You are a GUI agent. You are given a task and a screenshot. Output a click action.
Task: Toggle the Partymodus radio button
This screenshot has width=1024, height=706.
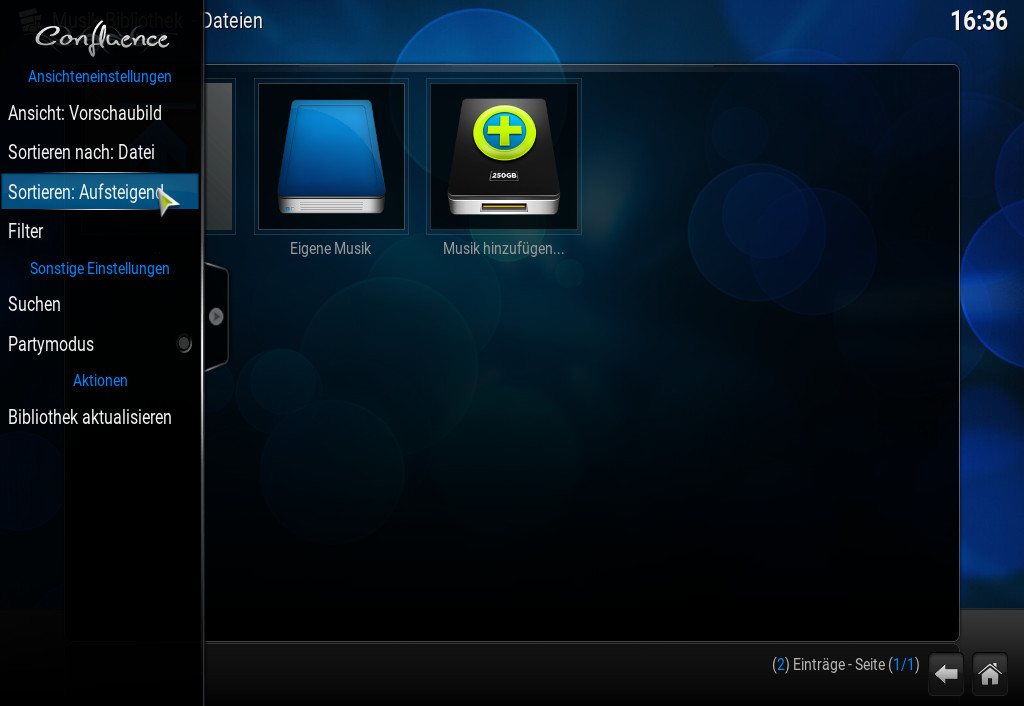click(184, 344)
